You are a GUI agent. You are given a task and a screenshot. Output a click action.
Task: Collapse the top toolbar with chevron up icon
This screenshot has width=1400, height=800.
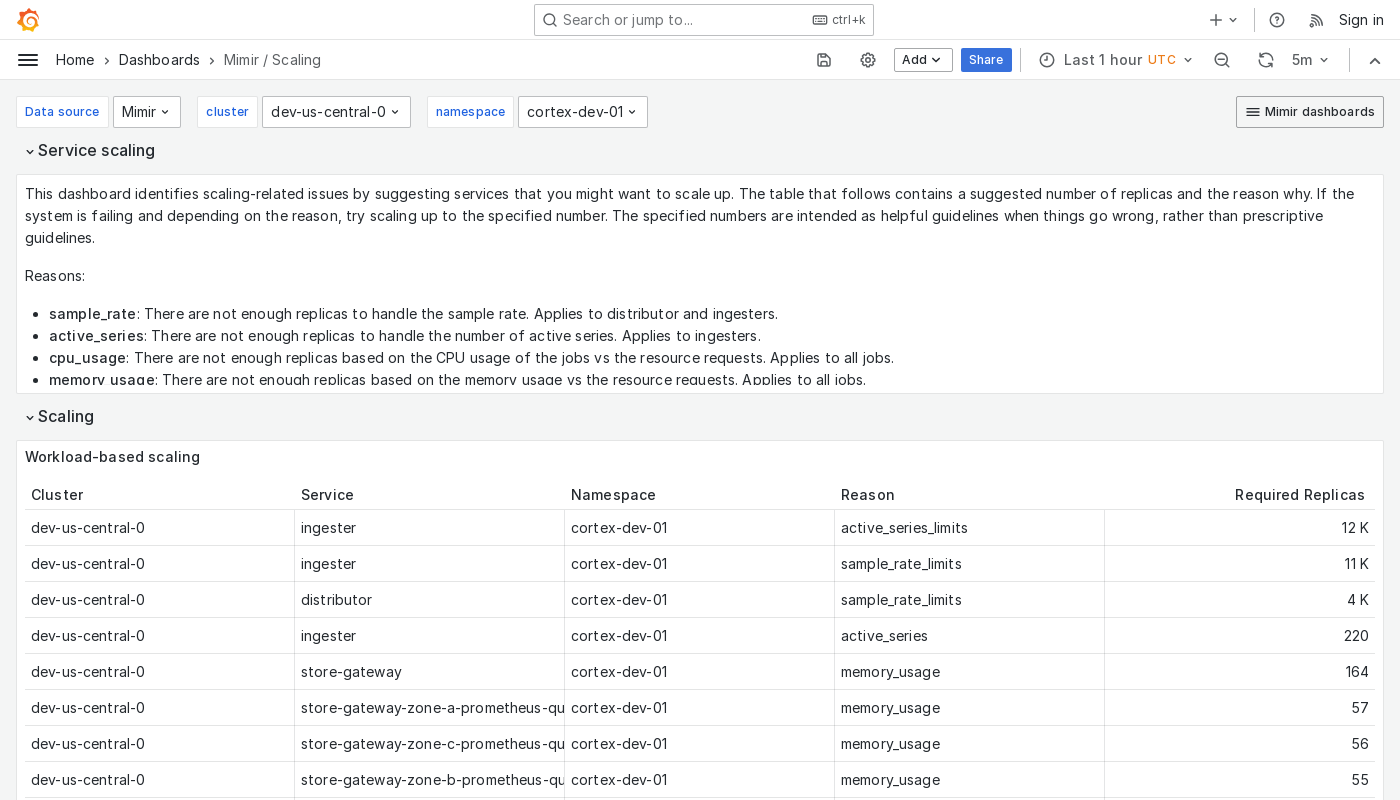click(1375, 60)
